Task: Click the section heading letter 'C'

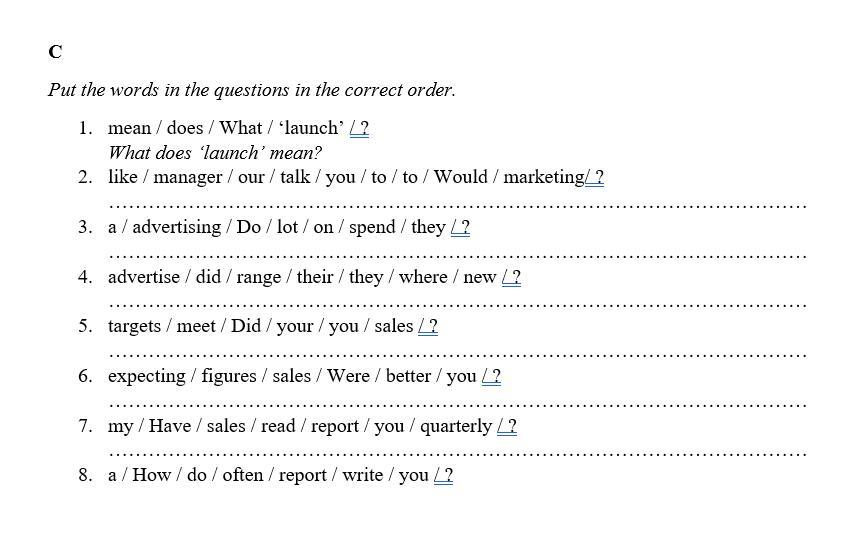Action: coord(55,52)
